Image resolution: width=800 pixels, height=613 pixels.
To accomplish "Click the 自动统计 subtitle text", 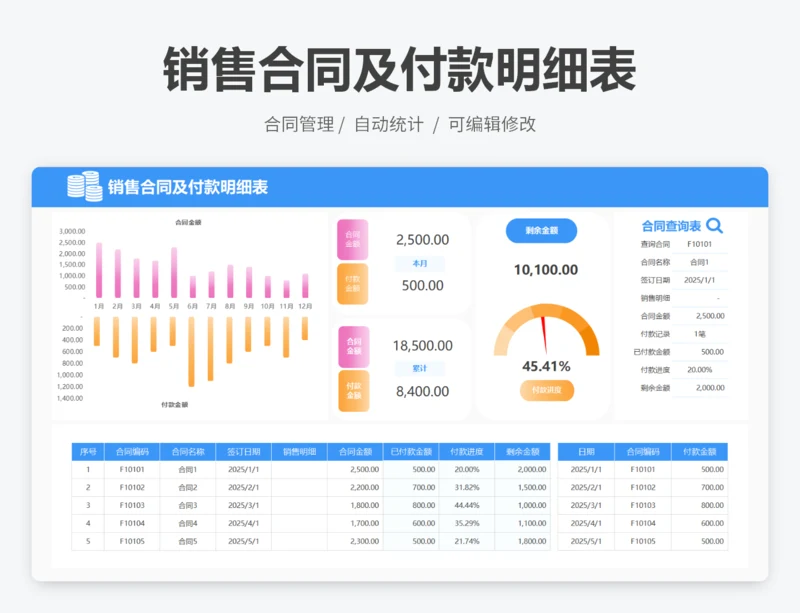I will 389,124.
